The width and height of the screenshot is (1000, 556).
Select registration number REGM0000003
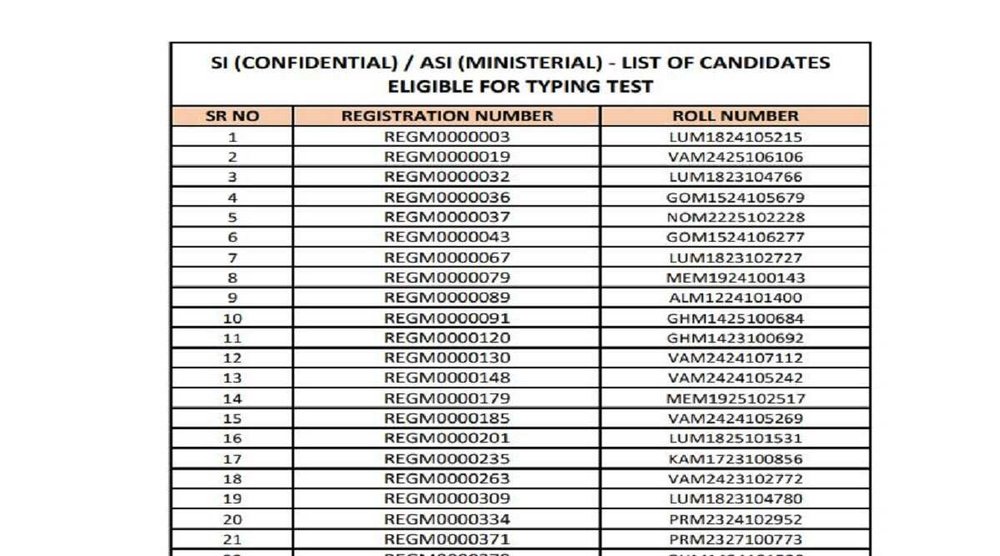[x=447, y=137]
